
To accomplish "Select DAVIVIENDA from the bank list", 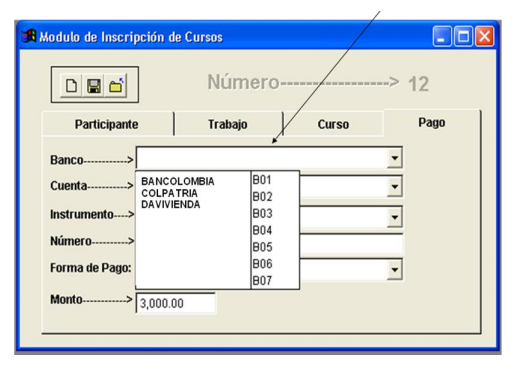I will point(171,204).
